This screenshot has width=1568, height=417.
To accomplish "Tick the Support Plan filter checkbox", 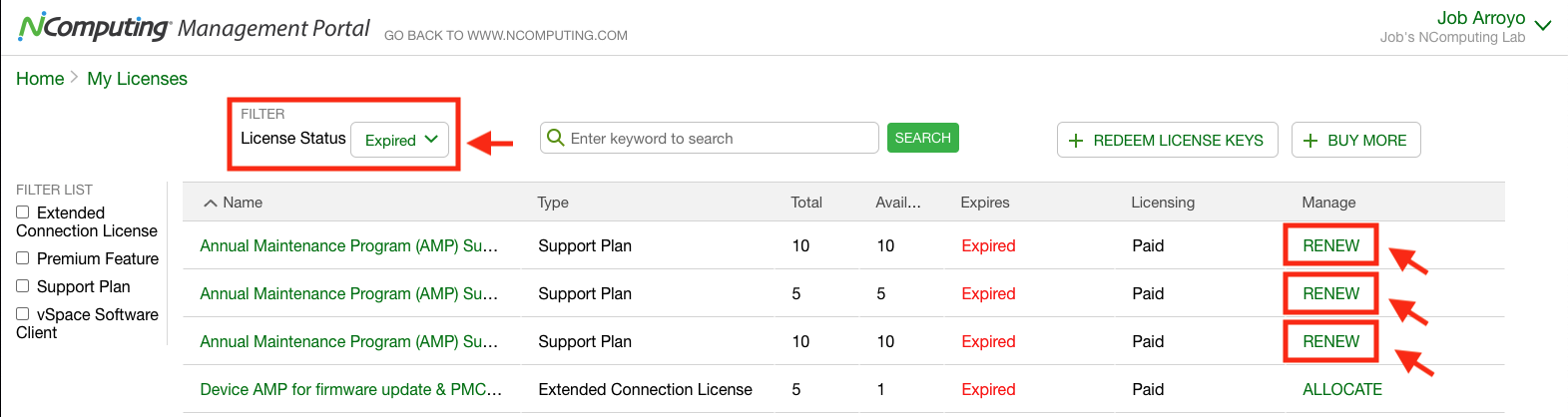I will (22, 286).
